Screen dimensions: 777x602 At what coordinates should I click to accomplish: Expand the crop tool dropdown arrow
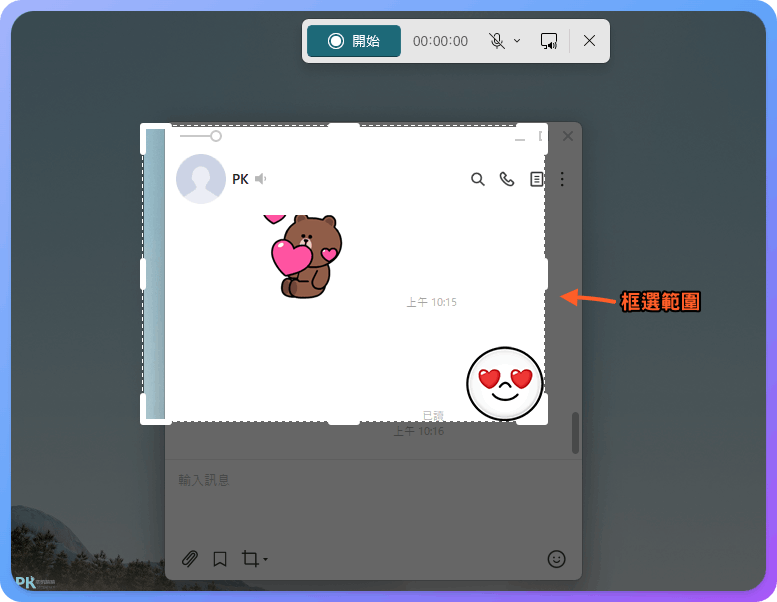266,559
